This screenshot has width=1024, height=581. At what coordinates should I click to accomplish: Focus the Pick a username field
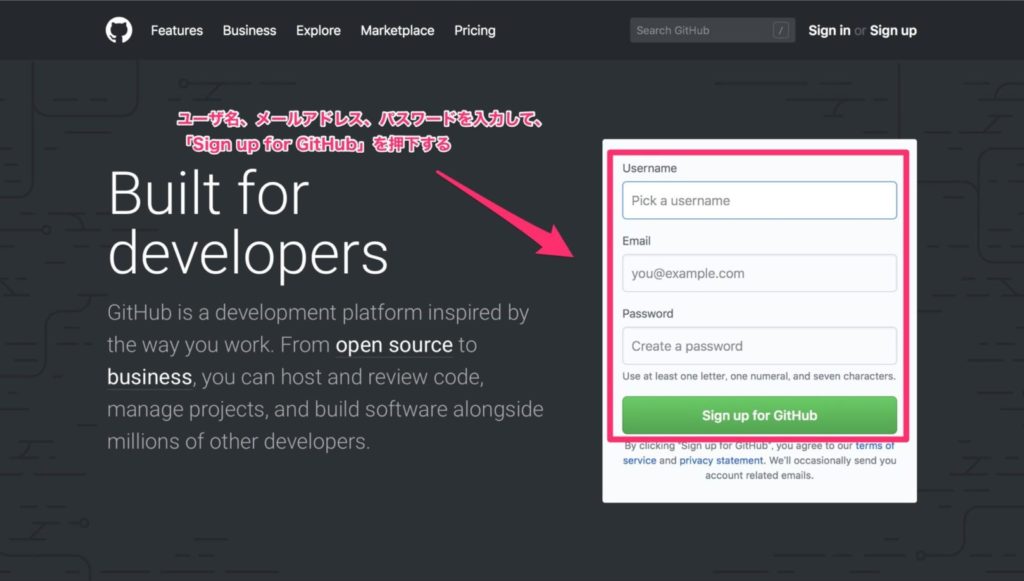pos(760,200)
